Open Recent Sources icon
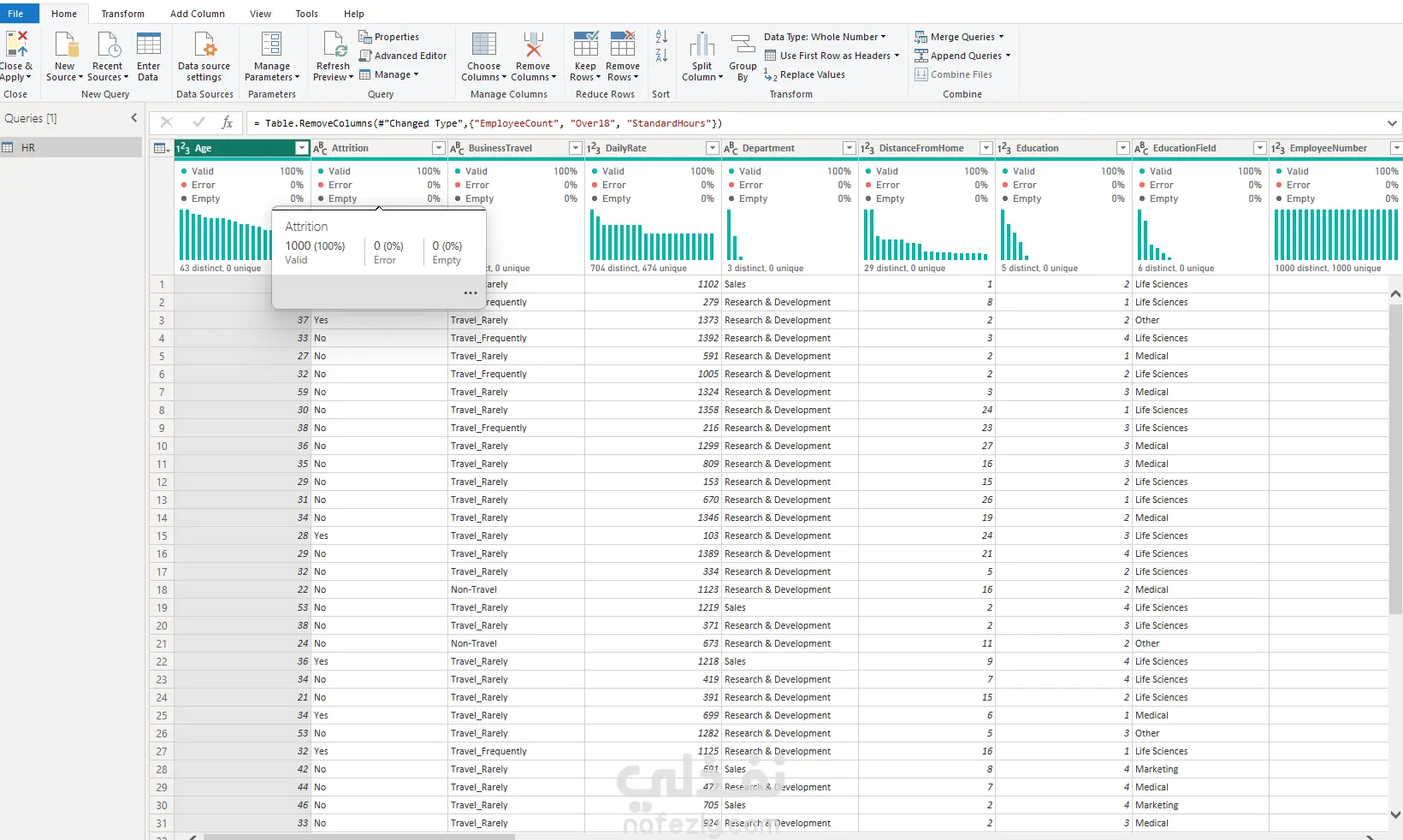The width and height of the screenshot is (1403, 840). point(108,44)
